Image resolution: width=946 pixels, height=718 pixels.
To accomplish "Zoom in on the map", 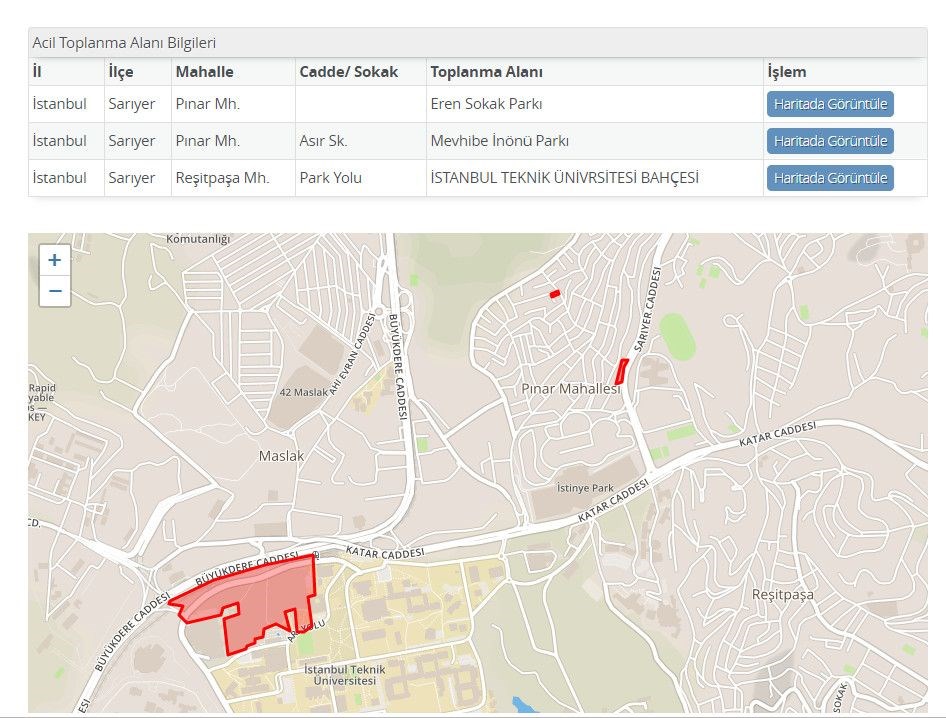I will pyautogui.click(x=55, y=260).
